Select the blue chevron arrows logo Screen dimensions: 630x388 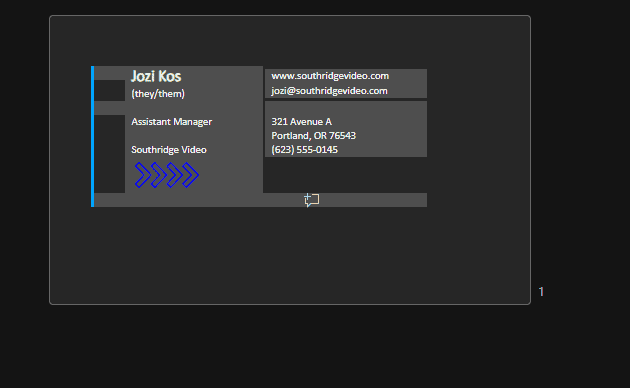(x=167, y=175)
